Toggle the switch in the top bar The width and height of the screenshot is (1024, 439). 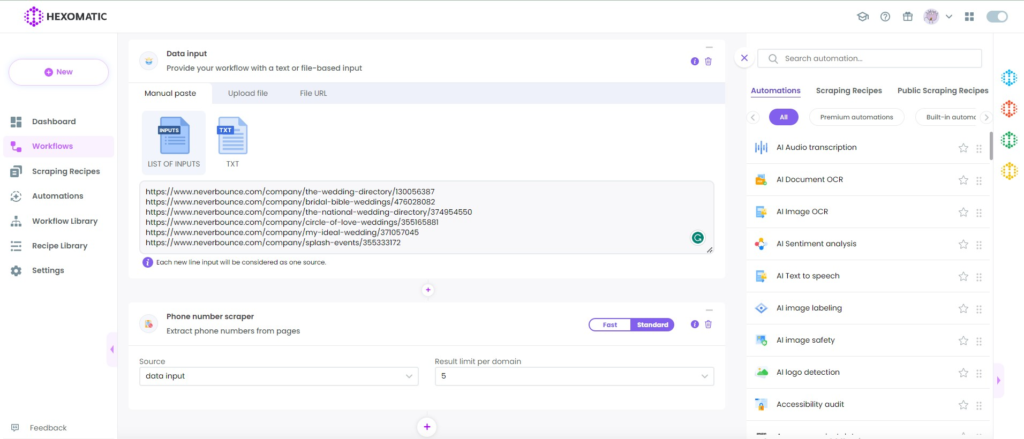(x=997, y=17)
